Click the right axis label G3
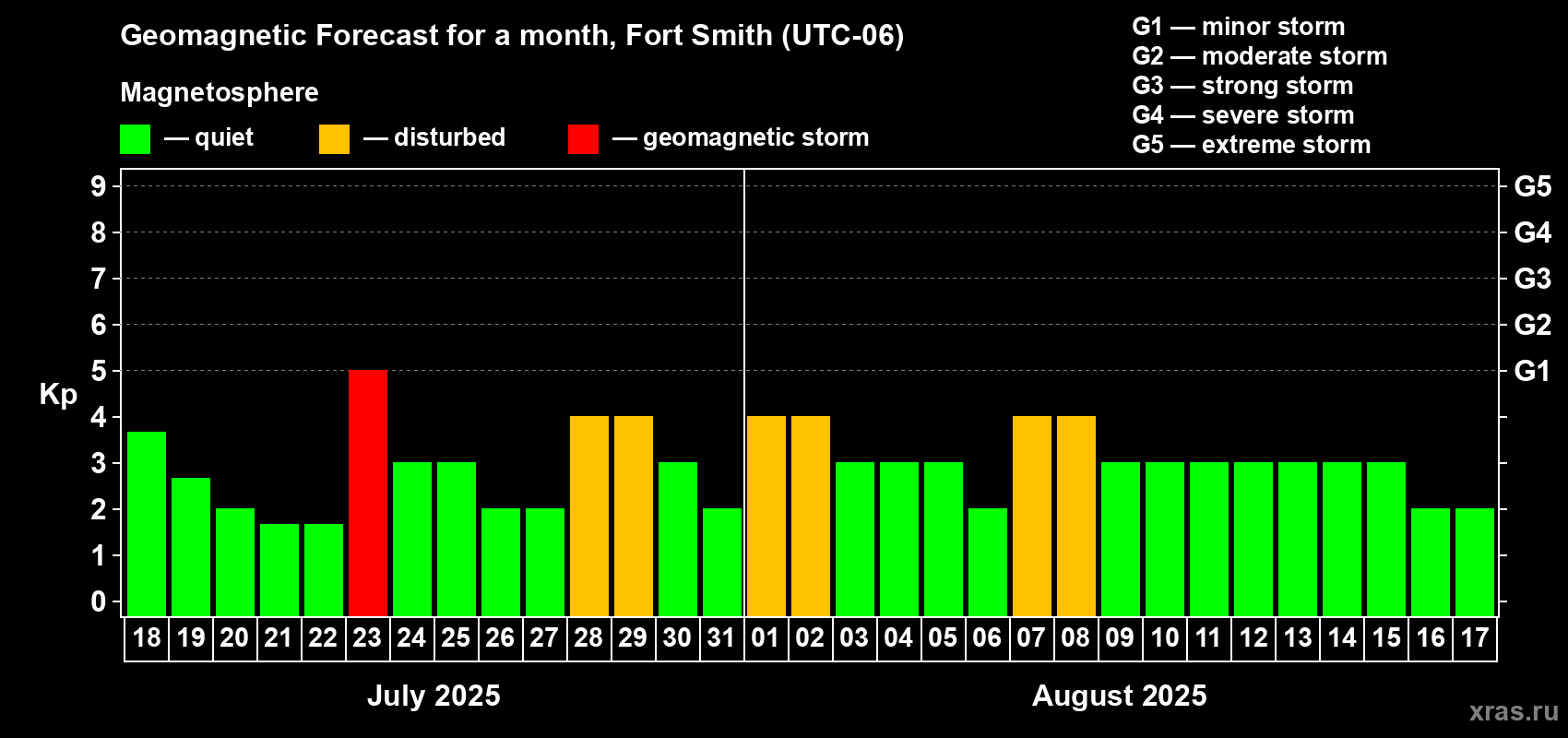Screen dimensions: 1568x738 pyautogui.click(x=1533, y=279)
